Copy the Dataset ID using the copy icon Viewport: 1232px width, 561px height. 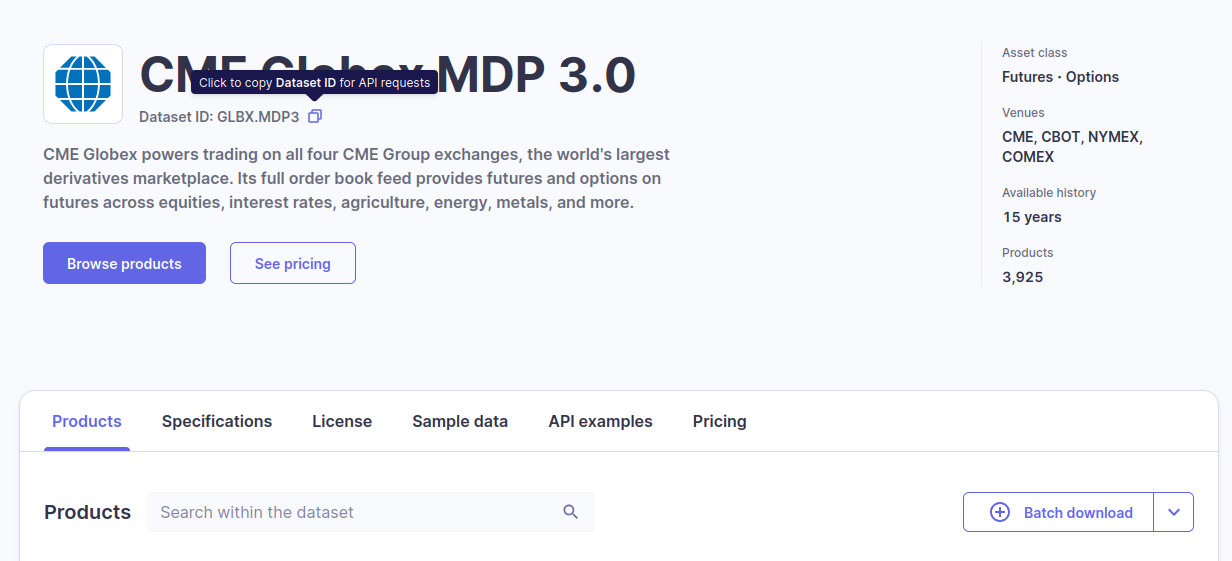315,117
